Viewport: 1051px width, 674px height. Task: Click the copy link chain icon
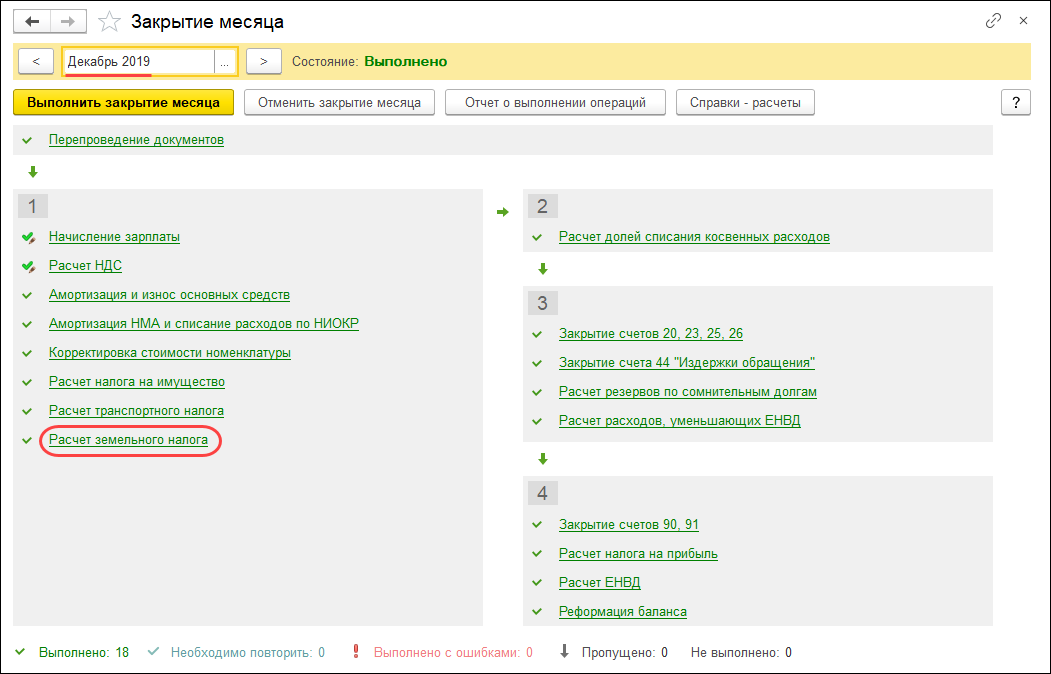tap(993, 20)
